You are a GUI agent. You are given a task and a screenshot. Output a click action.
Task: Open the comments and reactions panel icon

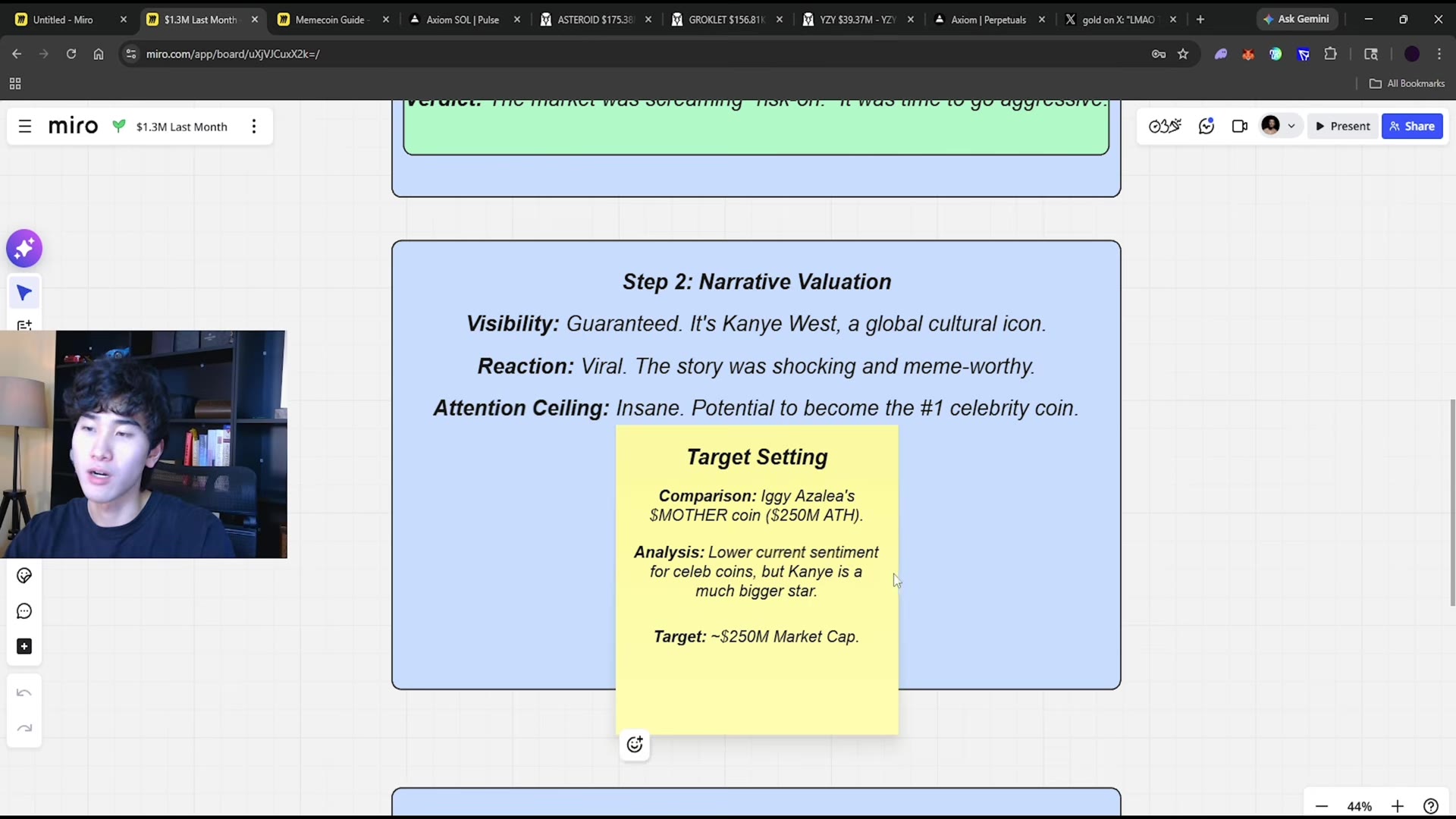[x=1207, y=127]
